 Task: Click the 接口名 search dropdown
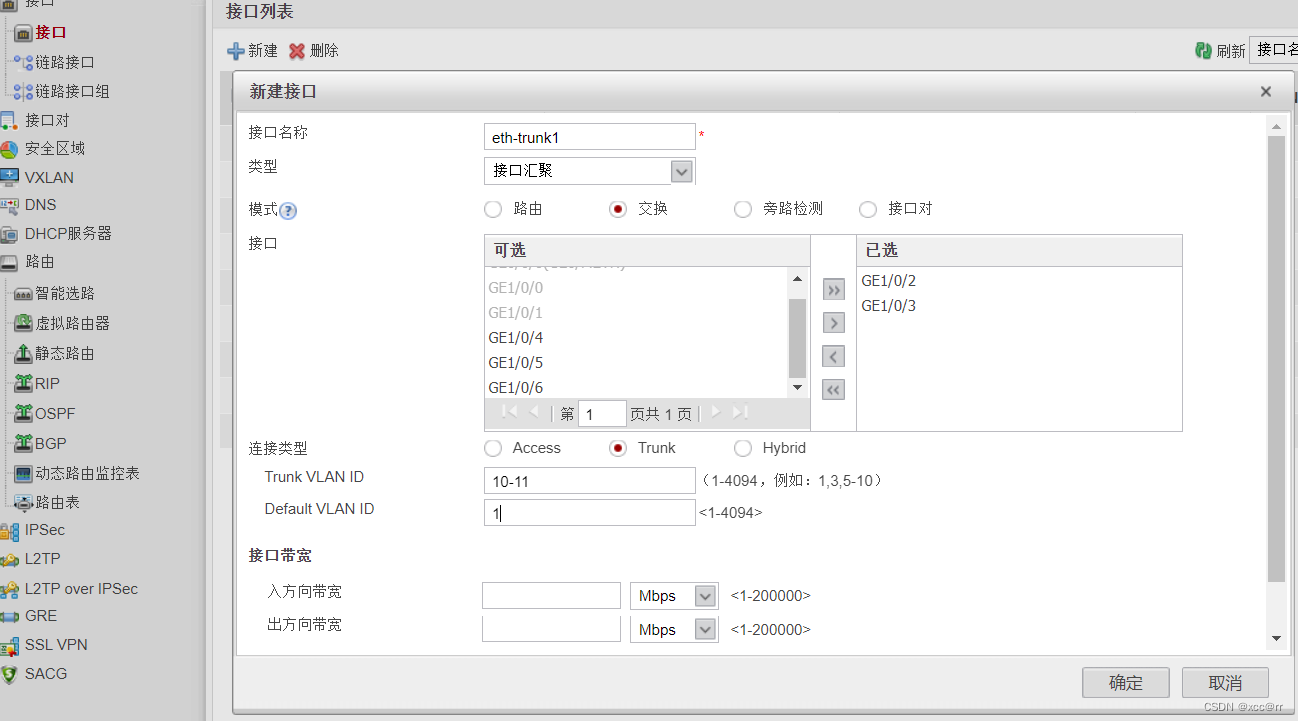click(x=1274, y=50)
